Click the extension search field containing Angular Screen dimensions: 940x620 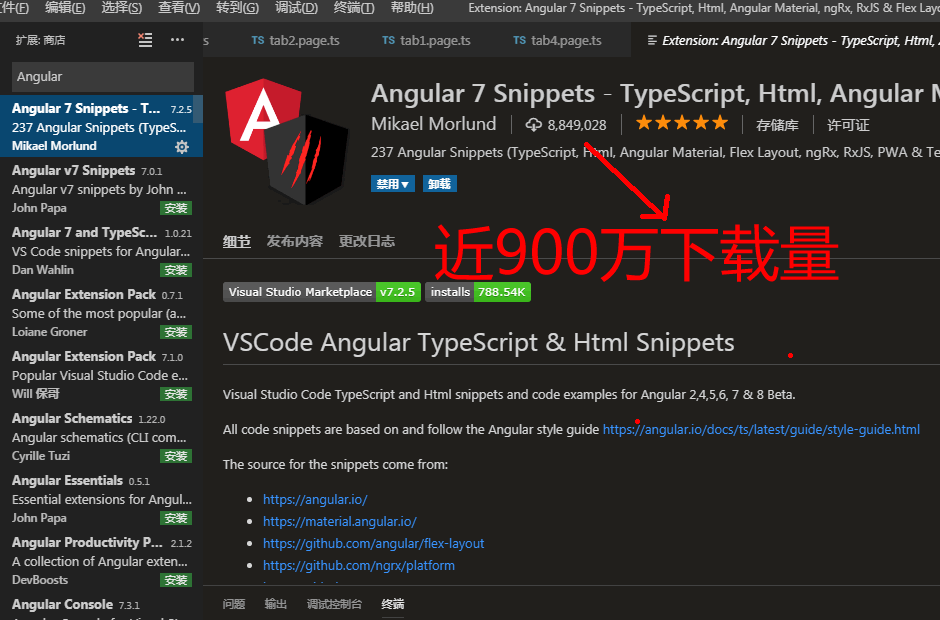click(103, 77)
